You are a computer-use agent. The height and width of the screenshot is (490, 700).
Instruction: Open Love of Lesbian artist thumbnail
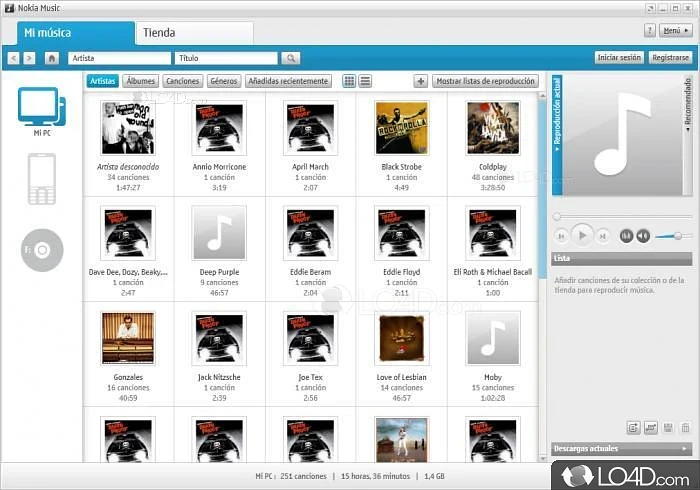[401, 338]
